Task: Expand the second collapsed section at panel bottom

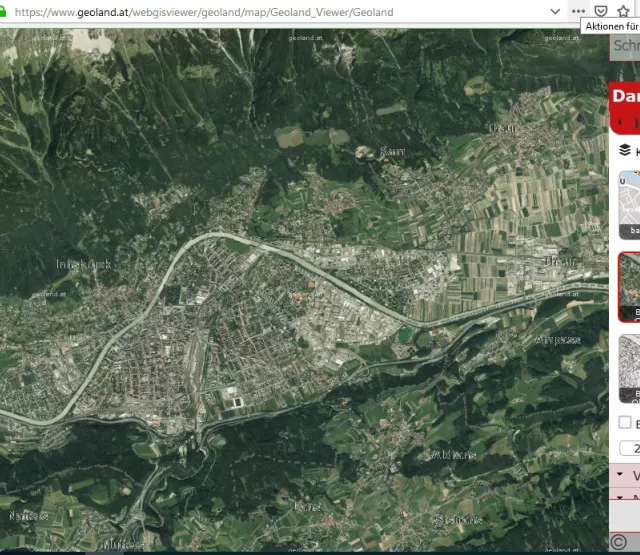Action: (621, 496)
